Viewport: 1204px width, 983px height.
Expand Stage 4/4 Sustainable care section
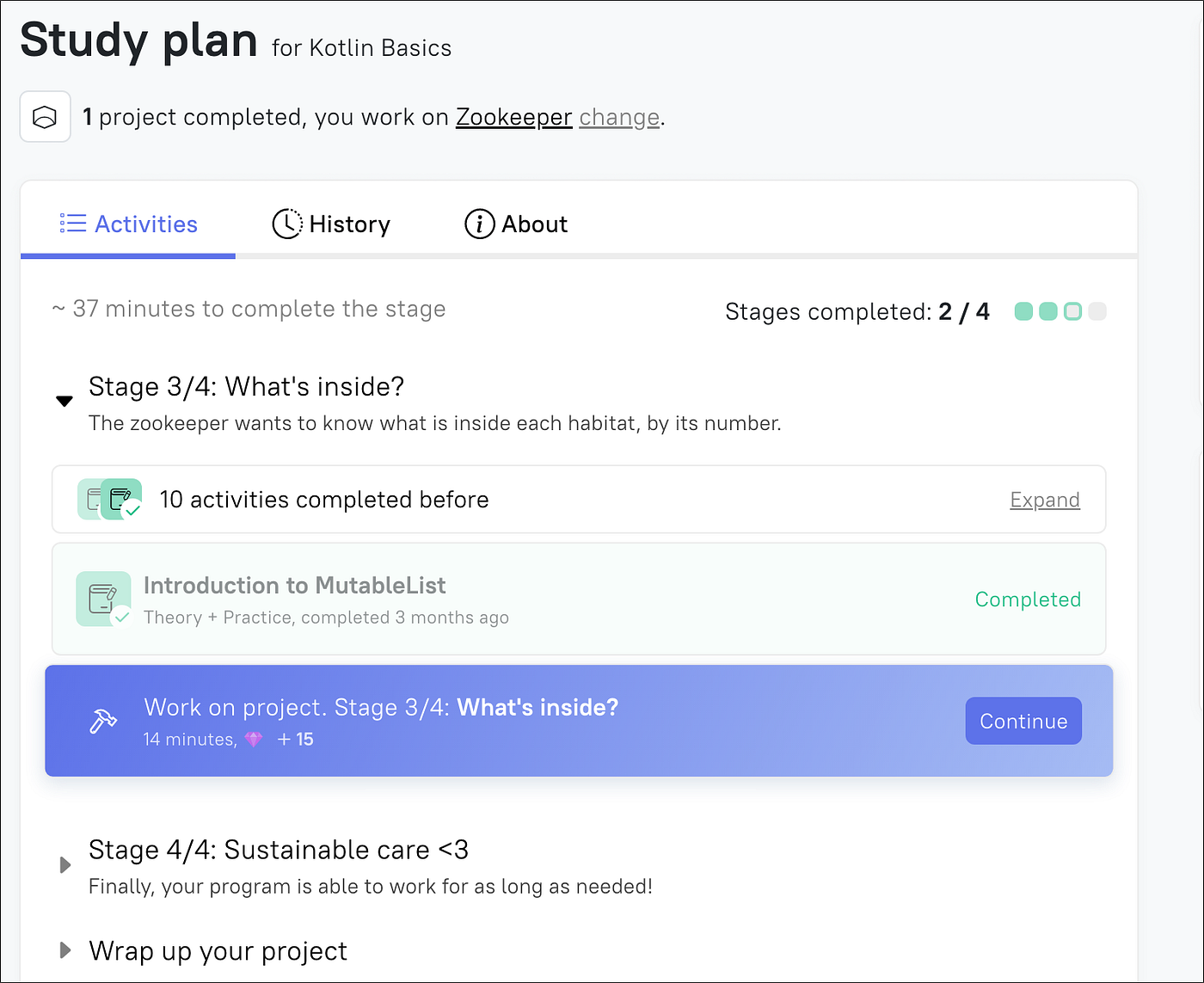64,864
